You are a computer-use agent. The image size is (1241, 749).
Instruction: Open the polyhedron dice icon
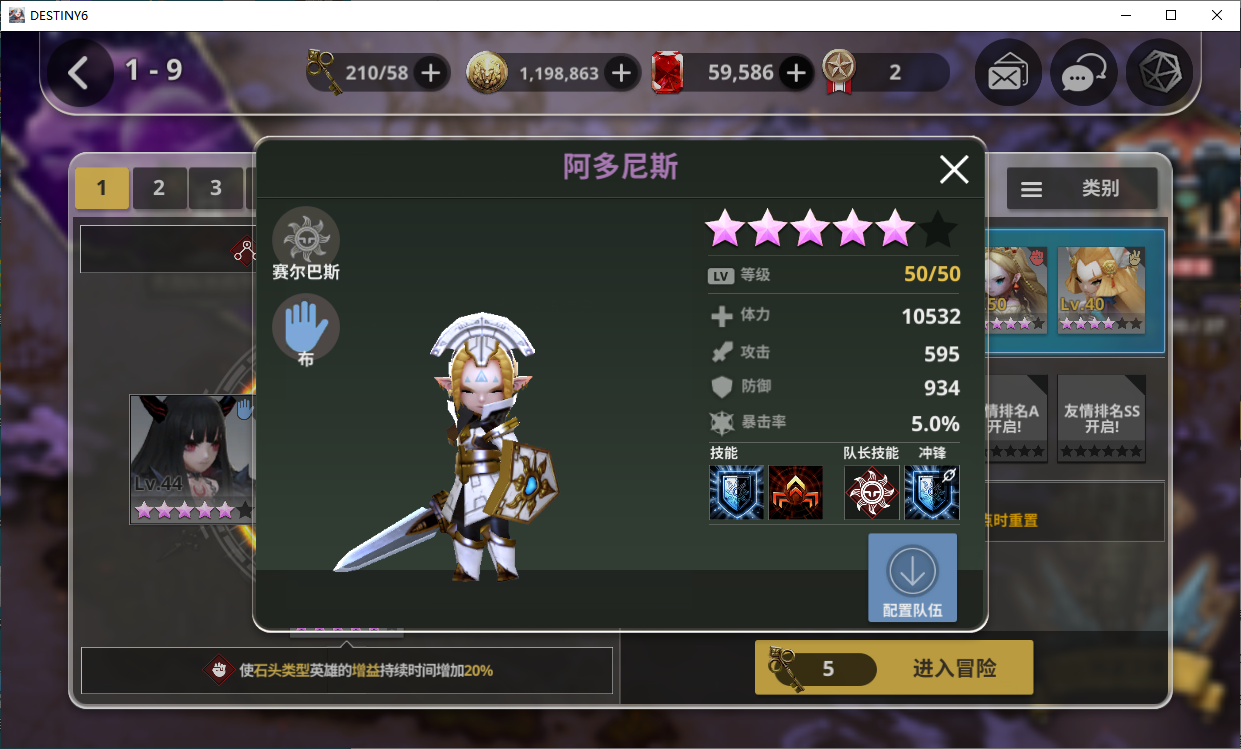(x=1159, y=73)
